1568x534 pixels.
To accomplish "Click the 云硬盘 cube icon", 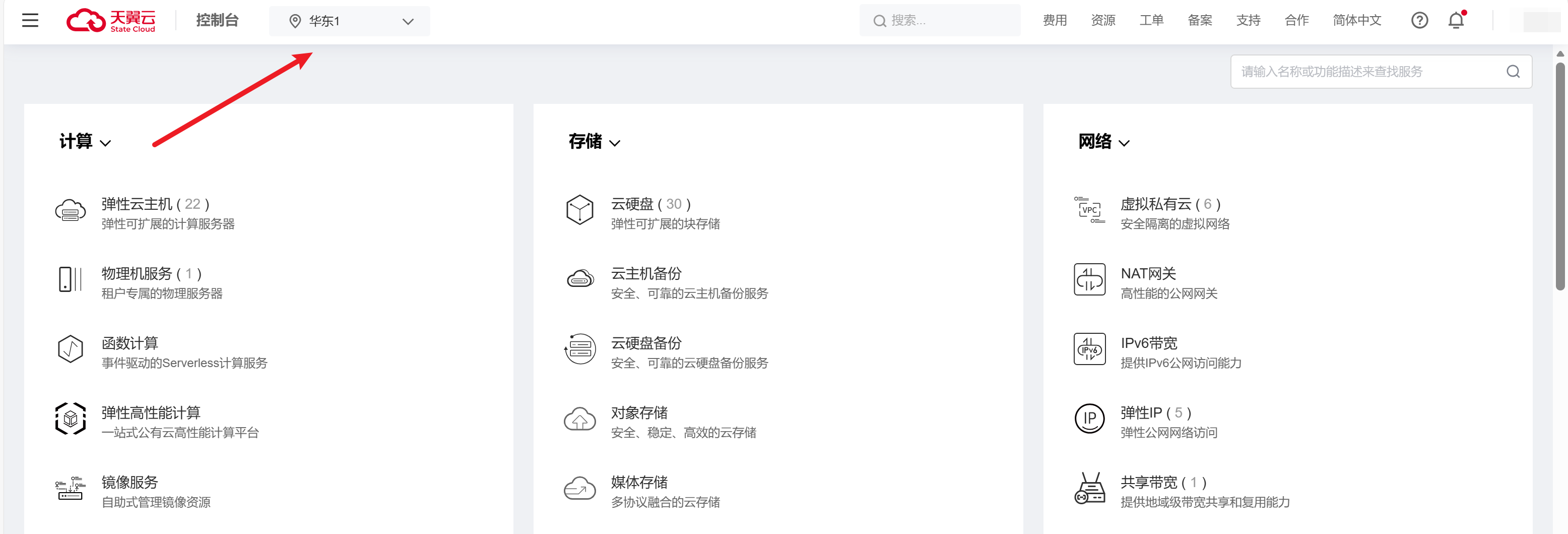I will [x=579, y=210].
